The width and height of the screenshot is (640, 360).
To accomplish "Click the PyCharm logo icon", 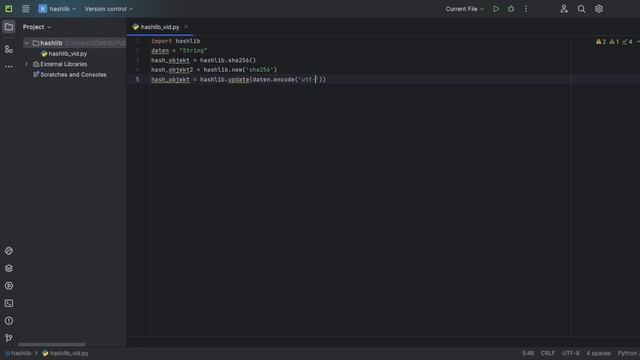I will [x=9, y=9].
